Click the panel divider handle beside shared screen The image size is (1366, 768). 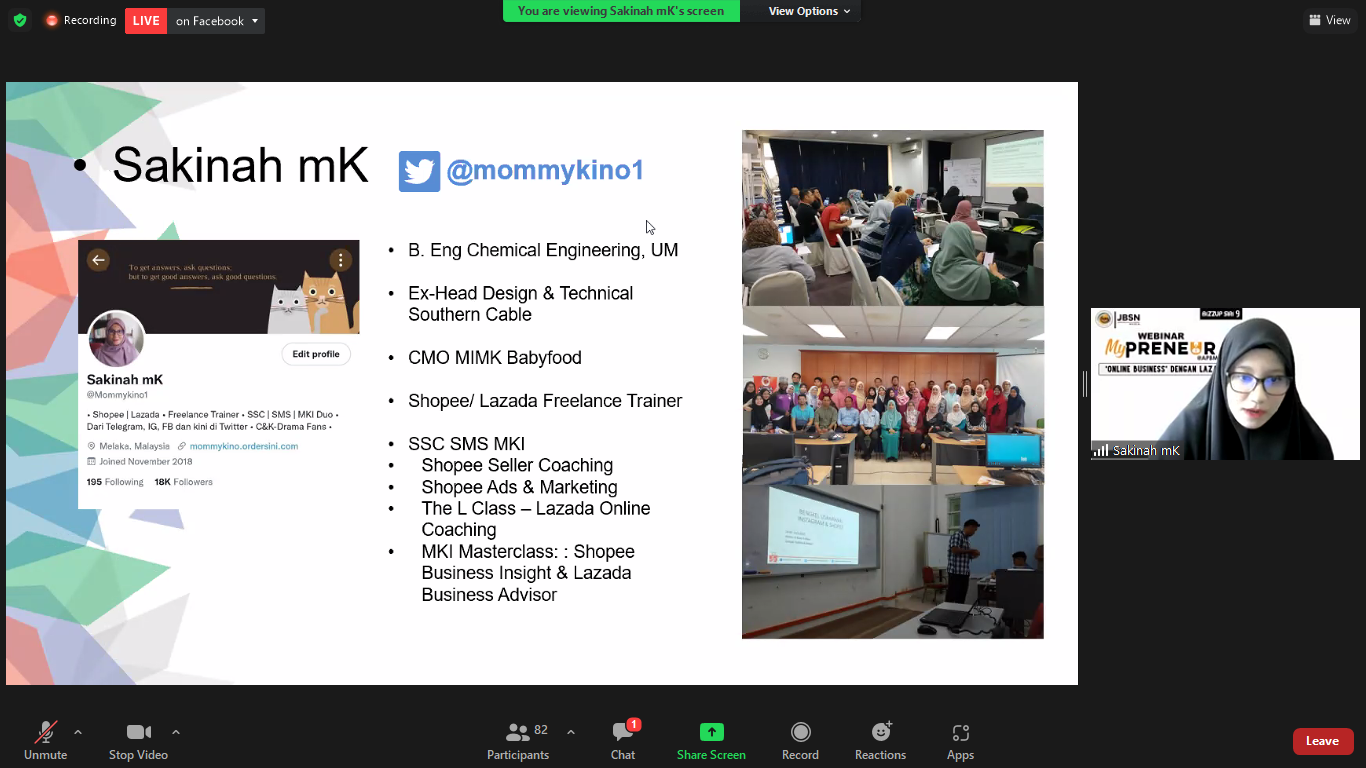tap(1084, 384)
